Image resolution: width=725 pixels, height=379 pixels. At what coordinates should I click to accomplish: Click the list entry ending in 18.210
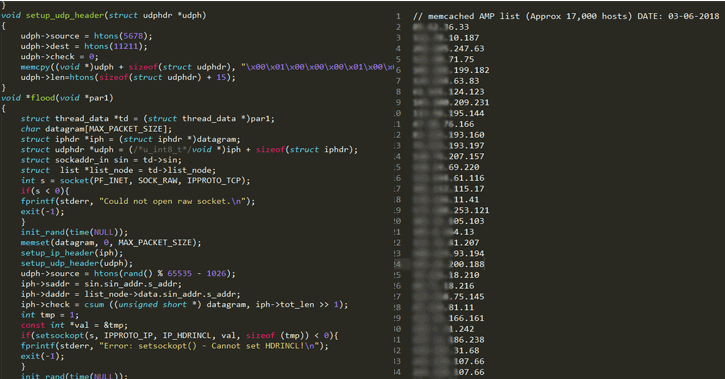coord(446,275)
